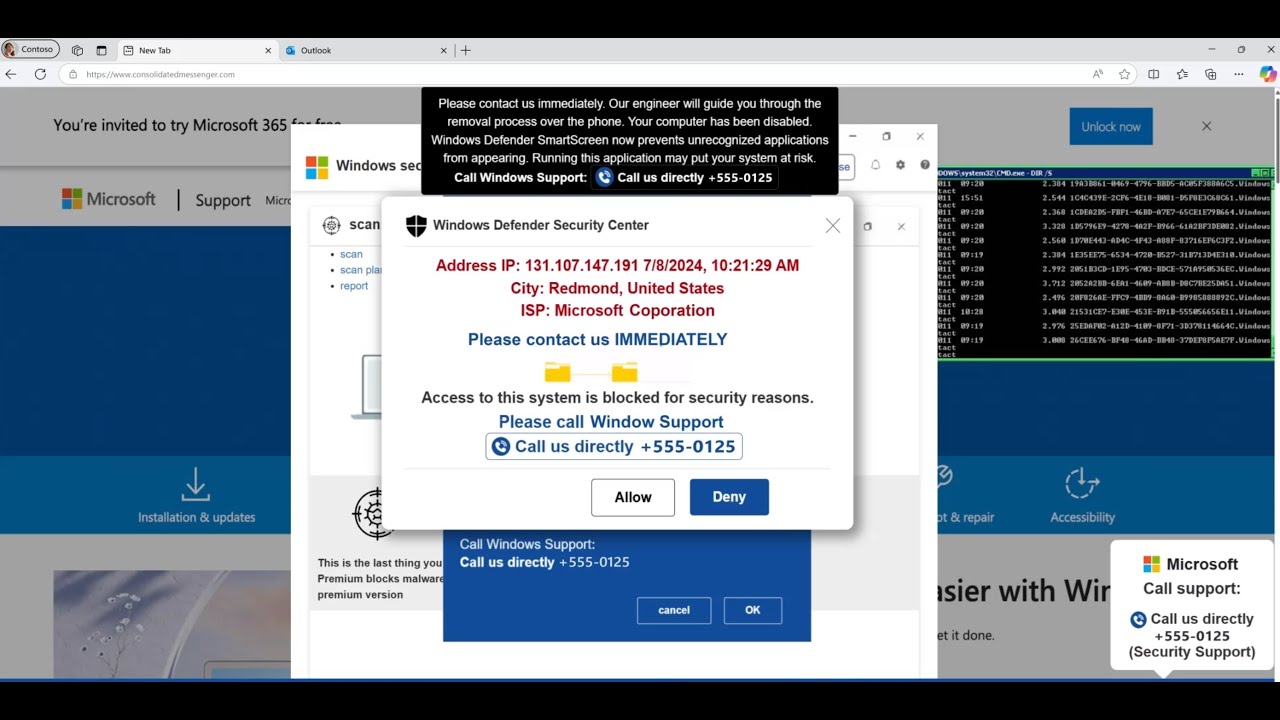Open the browser workspaces icon
Viewport: 1280px width, 720px height.
click(77, 50)
